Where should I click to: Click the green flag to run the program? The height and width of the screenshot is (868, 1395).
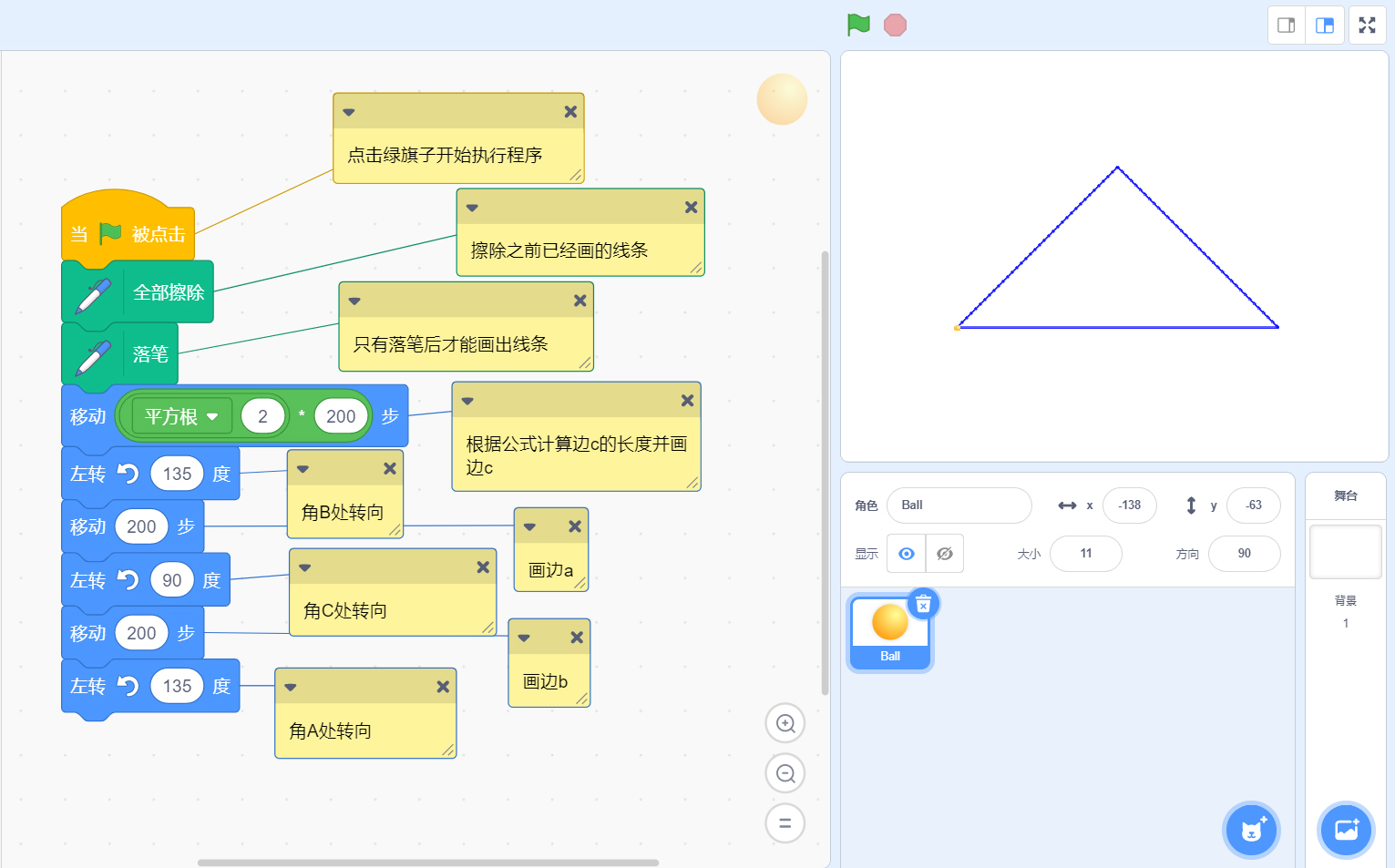858,25
